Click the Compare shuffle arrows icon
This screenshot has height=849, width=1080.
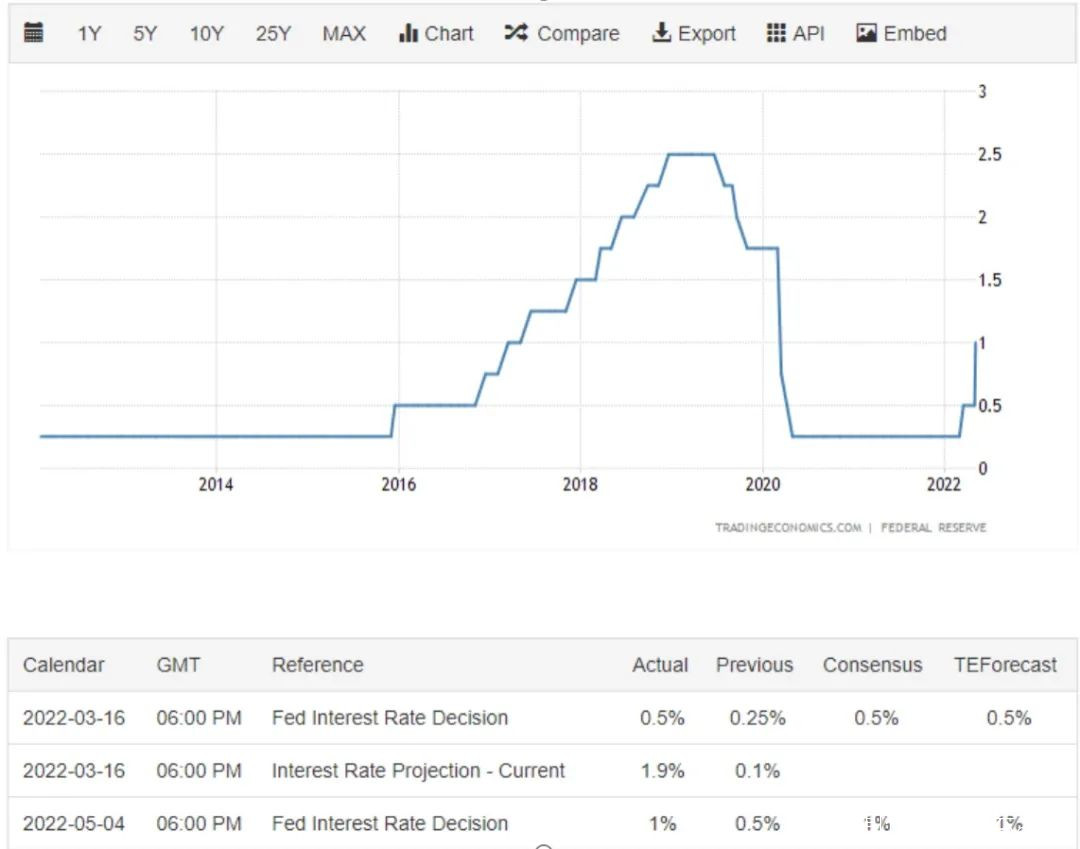tap(515, 33)
